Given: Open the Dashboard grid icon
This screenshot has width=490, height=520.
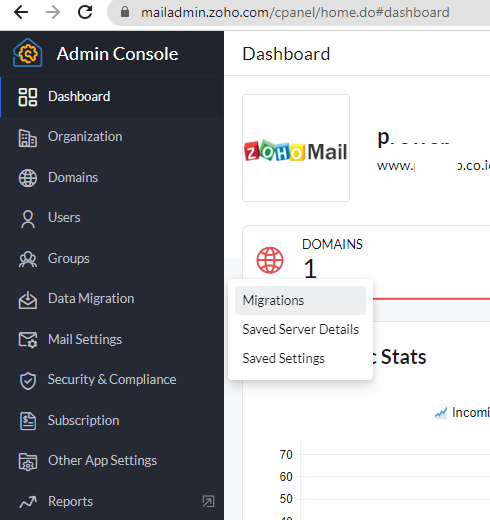Looking at the screenshot, I should pos(28,97).
